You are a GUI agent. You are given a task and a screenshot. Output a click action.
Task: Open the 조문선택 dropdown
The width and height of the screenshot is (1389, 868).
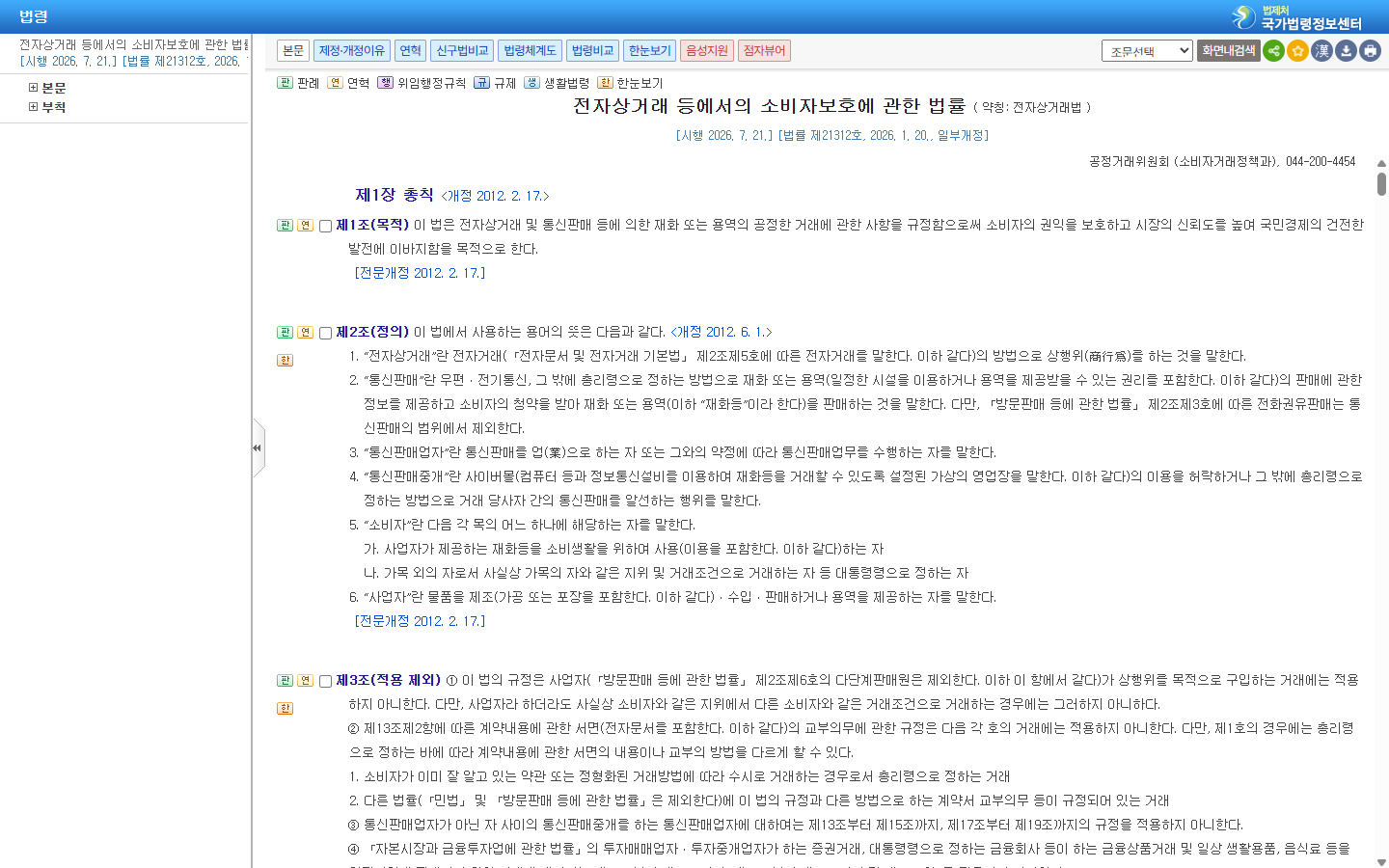pyautogui.click(x=1147, y=51)
